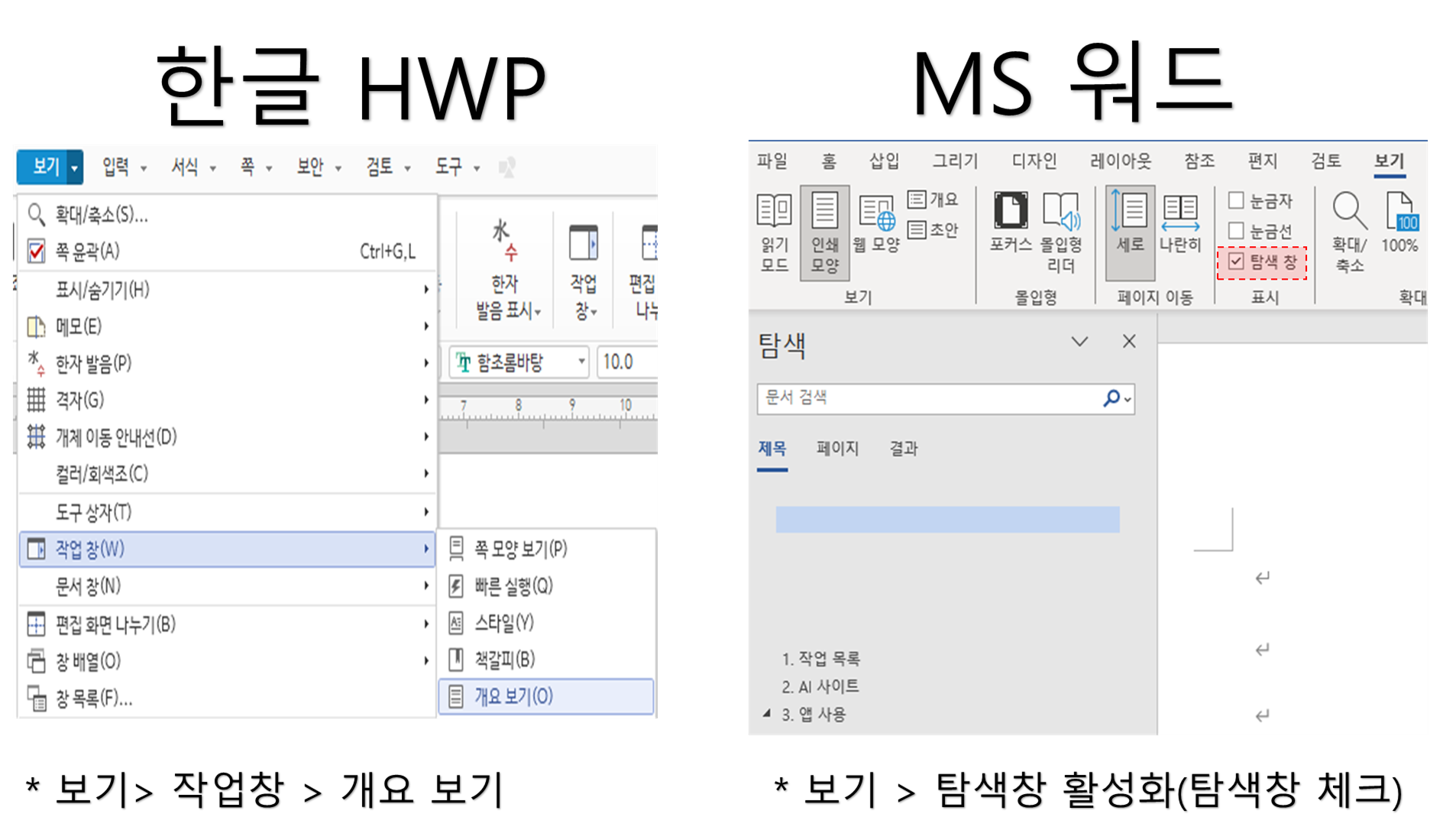The width and height of the screenshot is (1456, 840).
Task: Open the Word 삽입 tab
Action: tap(884, 161)
